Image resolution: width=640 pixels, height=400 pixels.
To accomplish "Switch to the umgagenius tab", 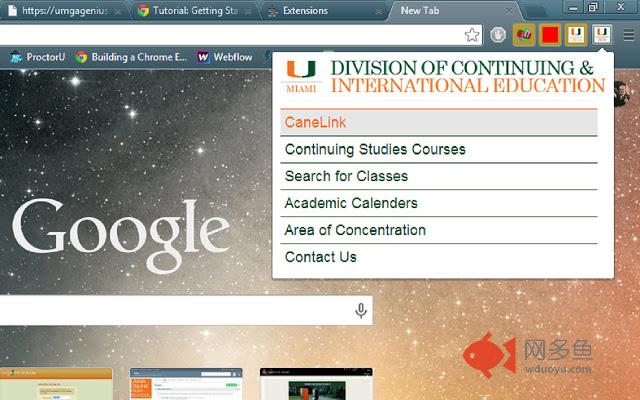I will [65, 11].
